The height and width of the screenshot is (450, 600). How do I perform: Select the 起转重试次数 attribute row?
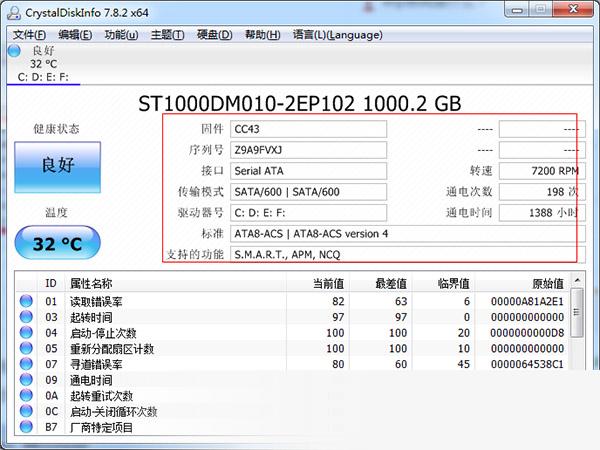coord(293,396)
